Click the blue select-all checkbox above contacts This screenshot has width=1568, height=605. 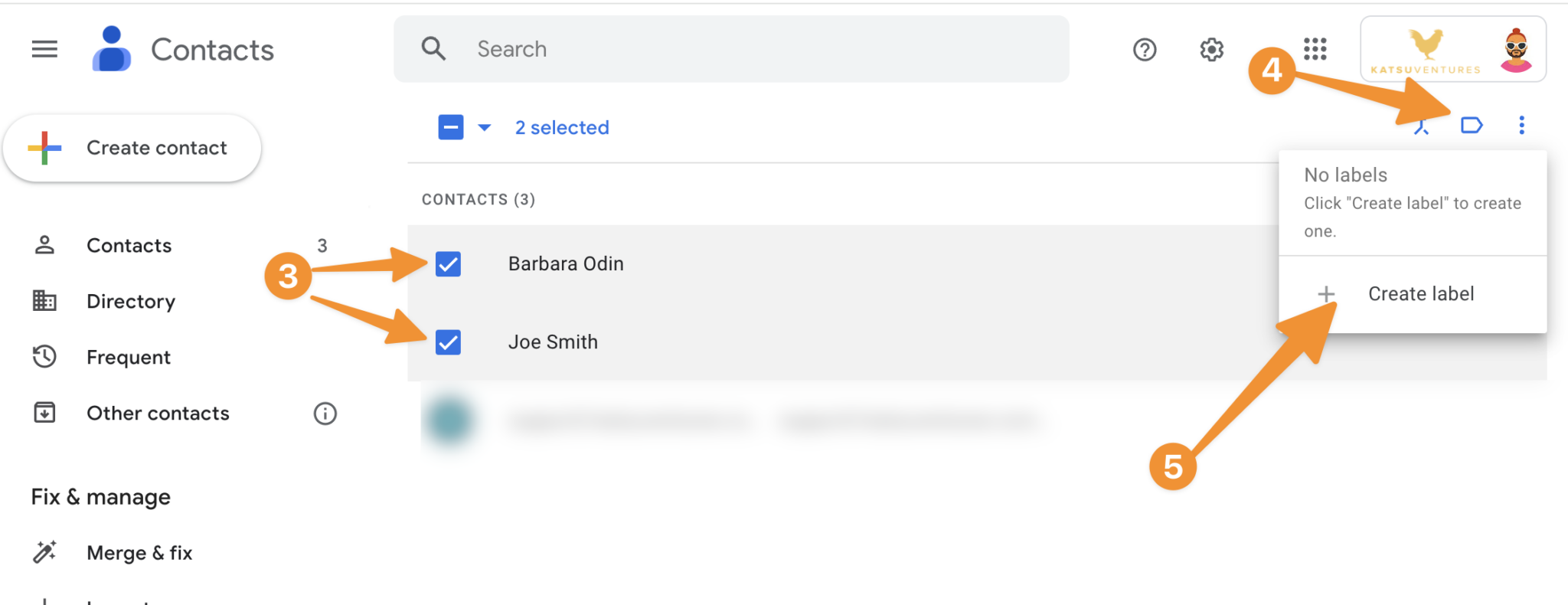coord(451,127)
